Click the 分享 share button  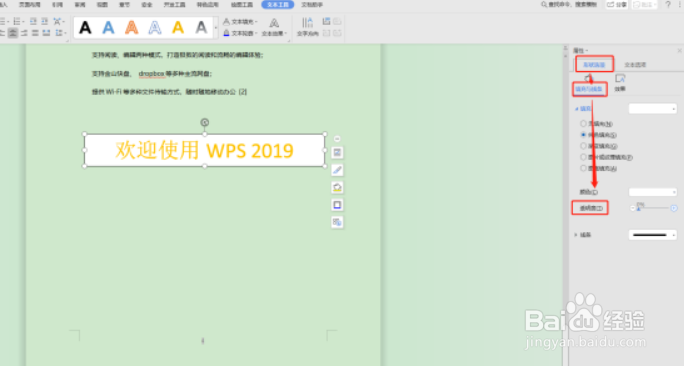617,4
